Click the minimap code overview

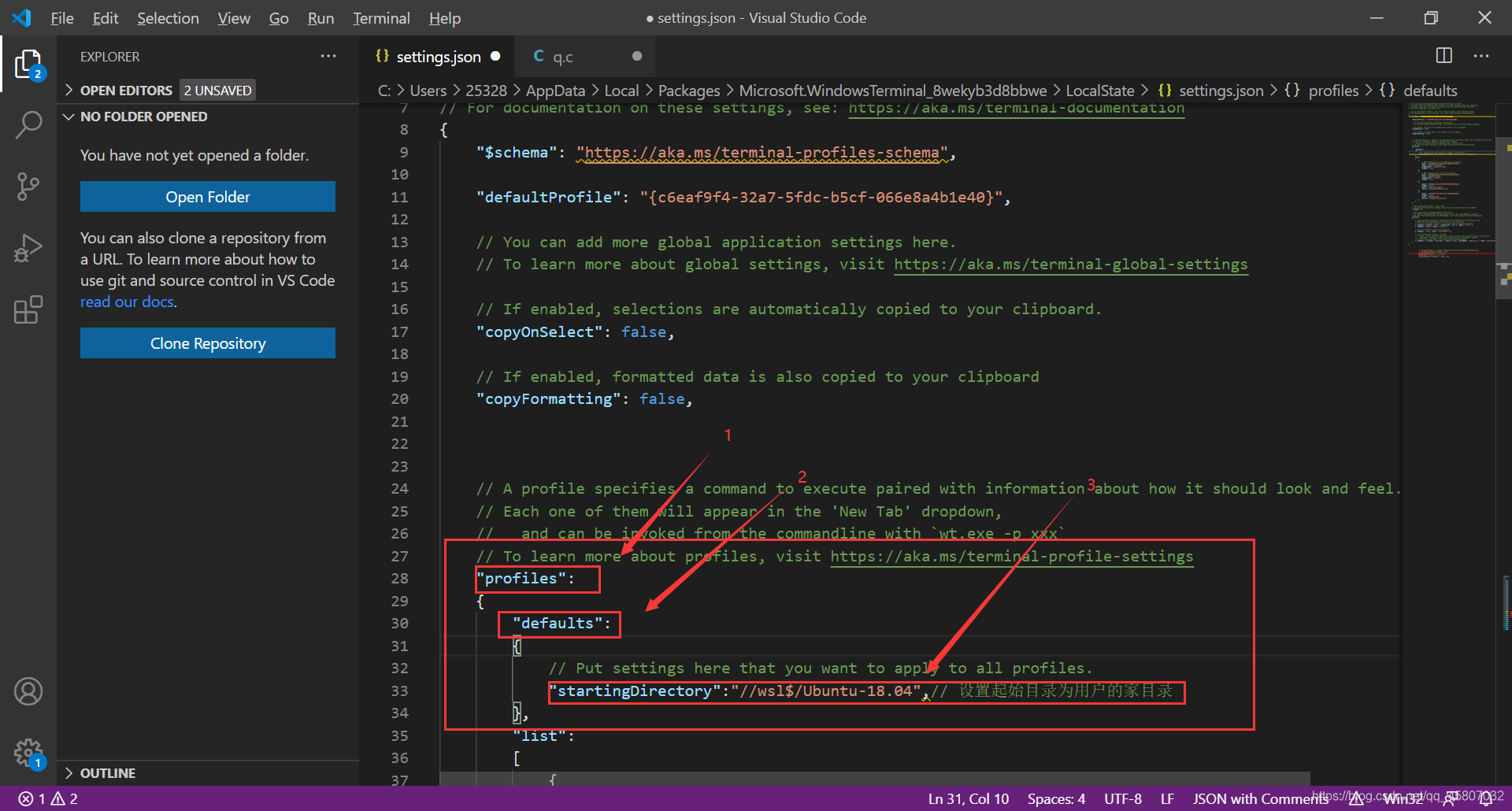pos(1451,181)
